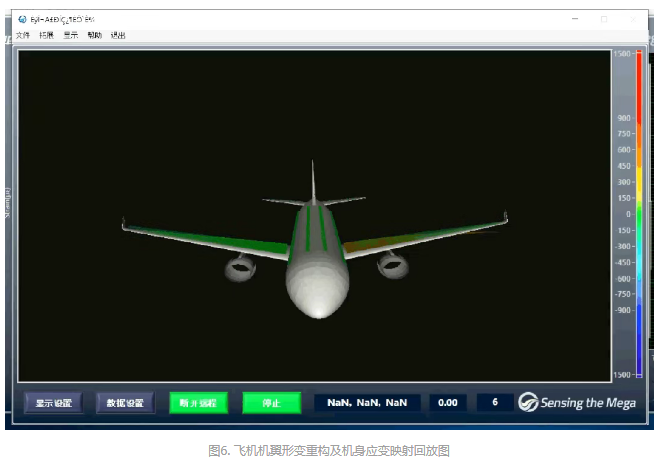Image resolution: width=658 pixels, height=462 pixels.
Task: Click the 0.00 value field
Action: (448, 403)
